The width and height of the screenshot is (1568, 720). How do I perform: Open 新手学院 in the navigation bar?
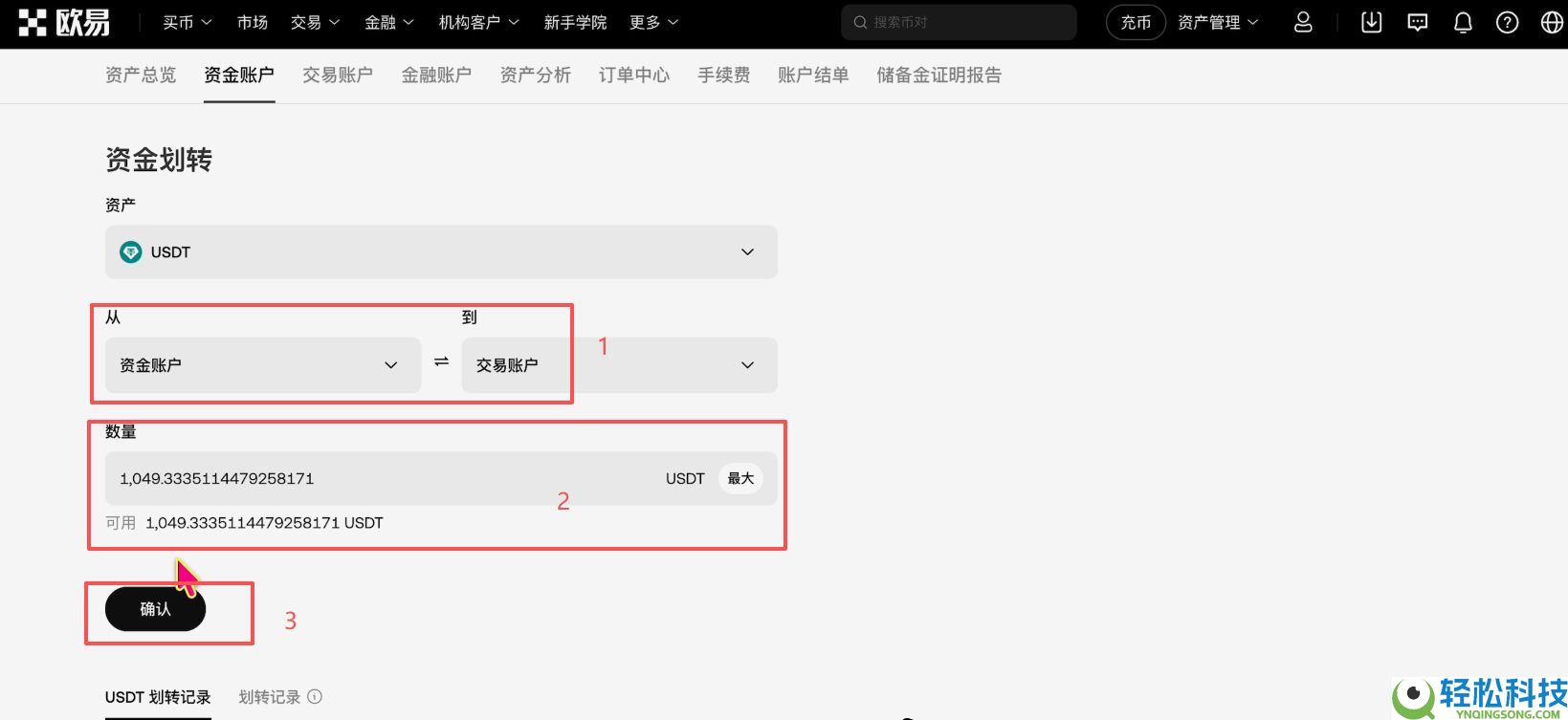click(575, 22)
